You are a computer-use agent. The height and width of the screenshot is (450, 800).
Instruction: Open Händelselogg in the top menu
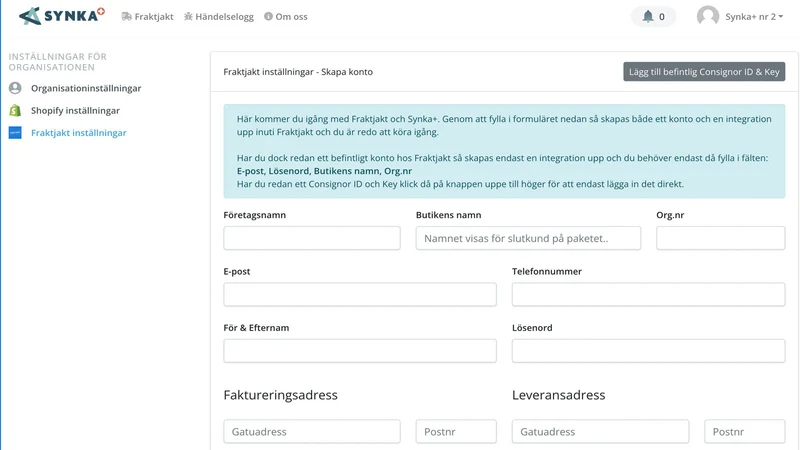[x=224, y=17]
